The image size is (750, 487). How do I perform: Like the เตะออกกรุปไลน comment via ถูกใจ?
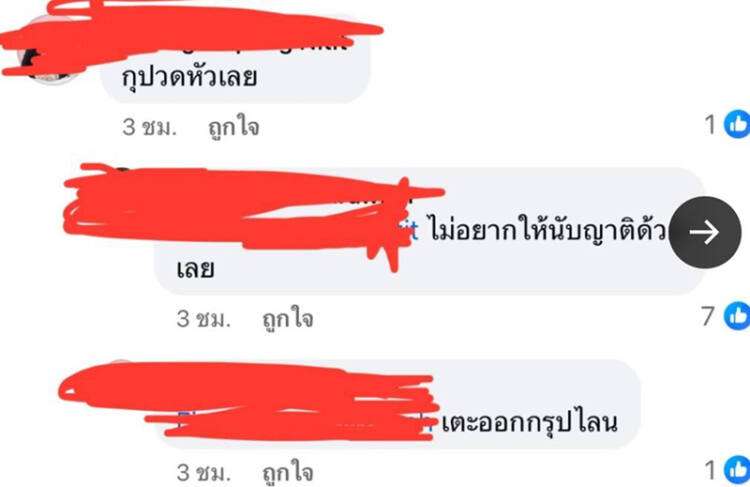[288, 472]
